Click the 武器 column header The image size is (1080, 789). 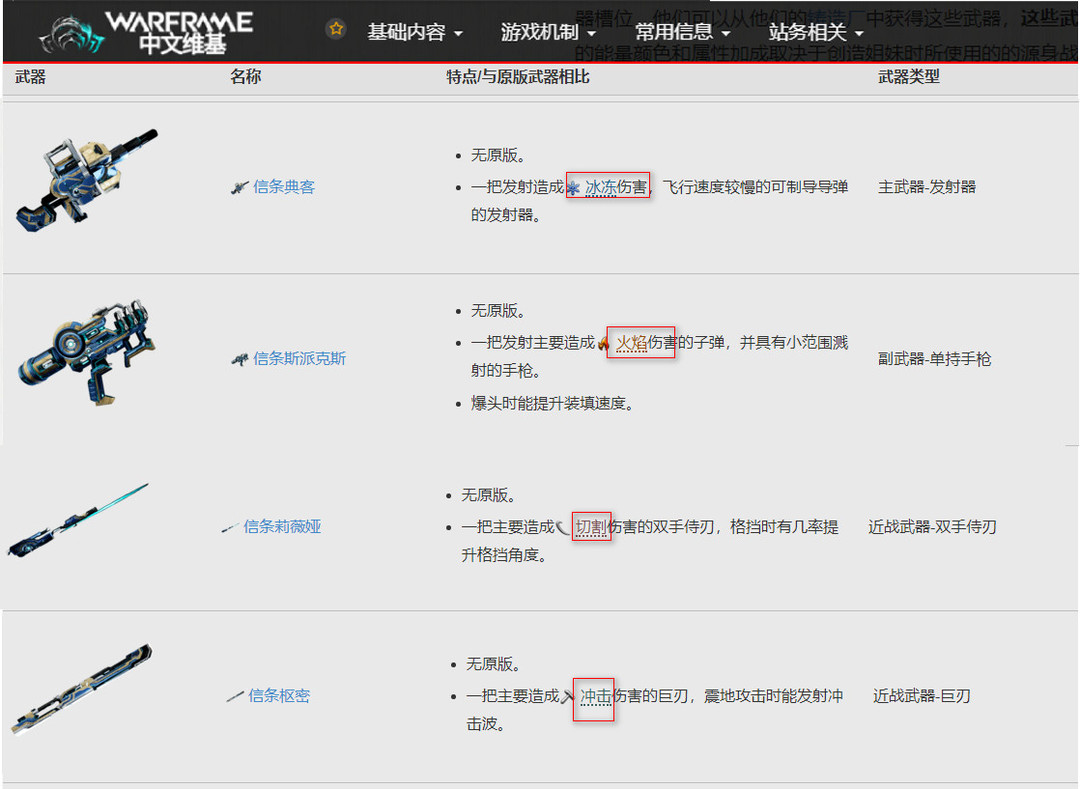(30, 76)
